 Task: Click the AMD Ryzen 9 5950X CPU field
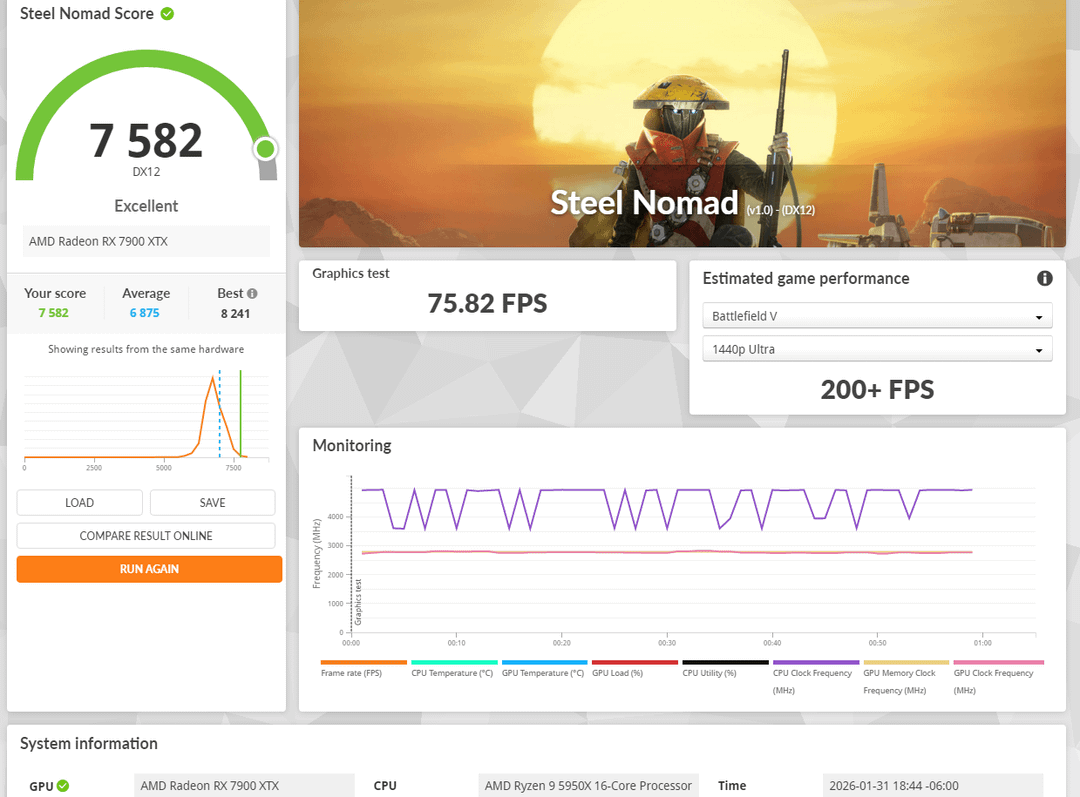[588, 786]
